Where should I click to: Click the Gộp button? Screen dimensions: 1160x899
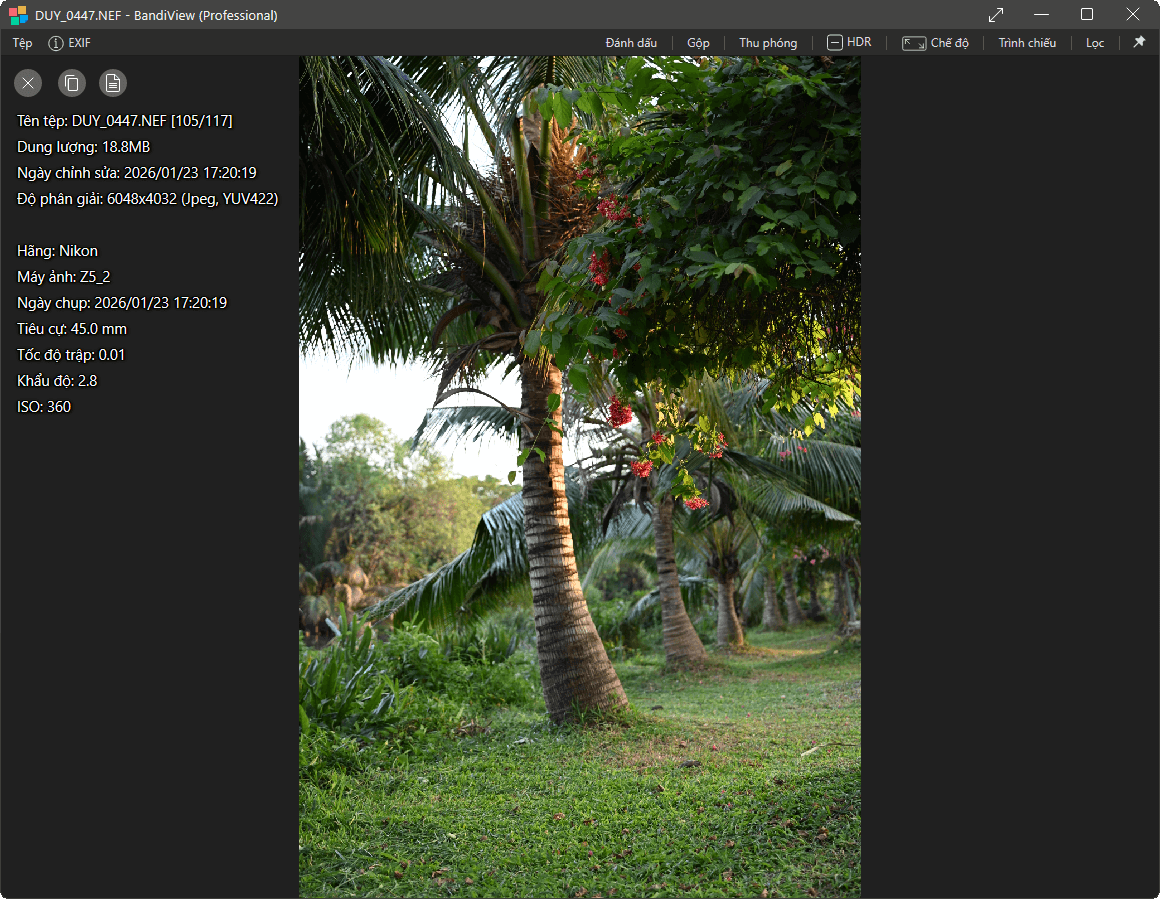tap(698, 43)
